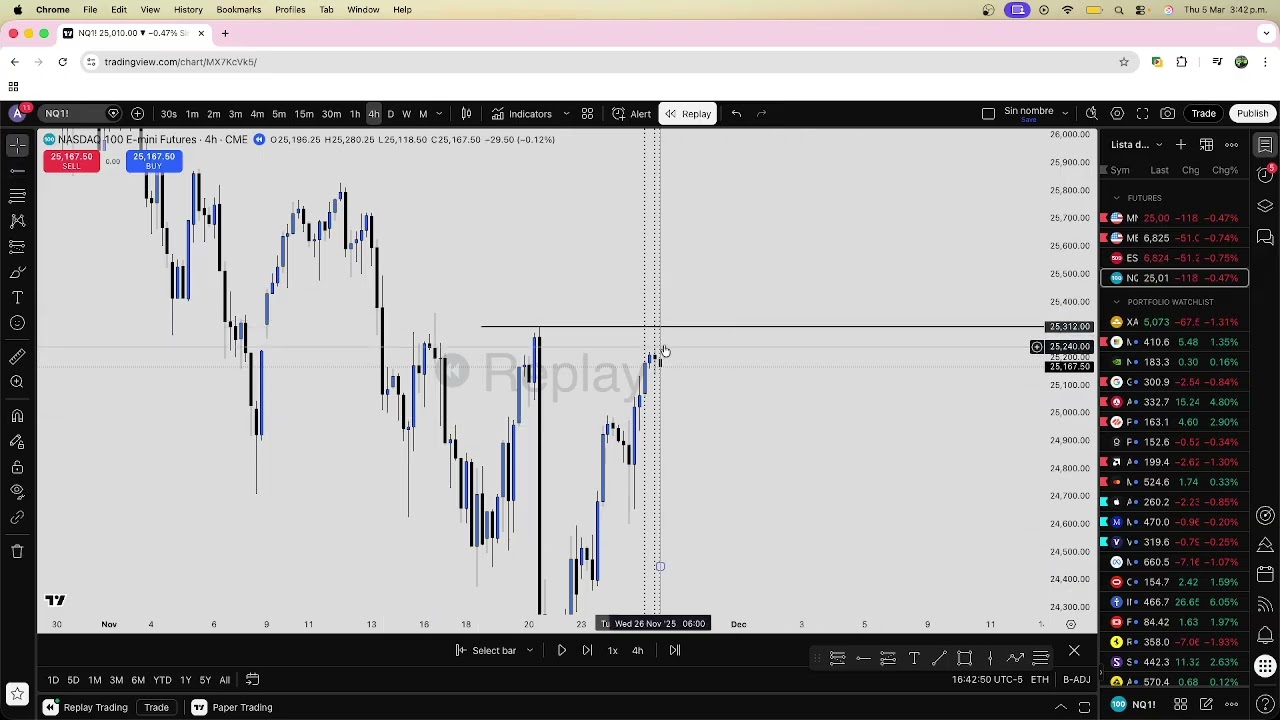Screen dimensions: 1280x720
Task: Collapse the FUTURES watchlist section
Action: click(1116, 198)
